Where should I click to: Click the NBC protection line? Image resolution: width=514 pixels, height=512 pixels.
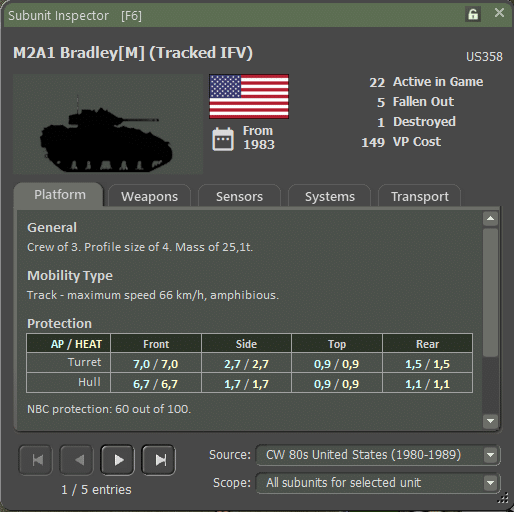109,409
